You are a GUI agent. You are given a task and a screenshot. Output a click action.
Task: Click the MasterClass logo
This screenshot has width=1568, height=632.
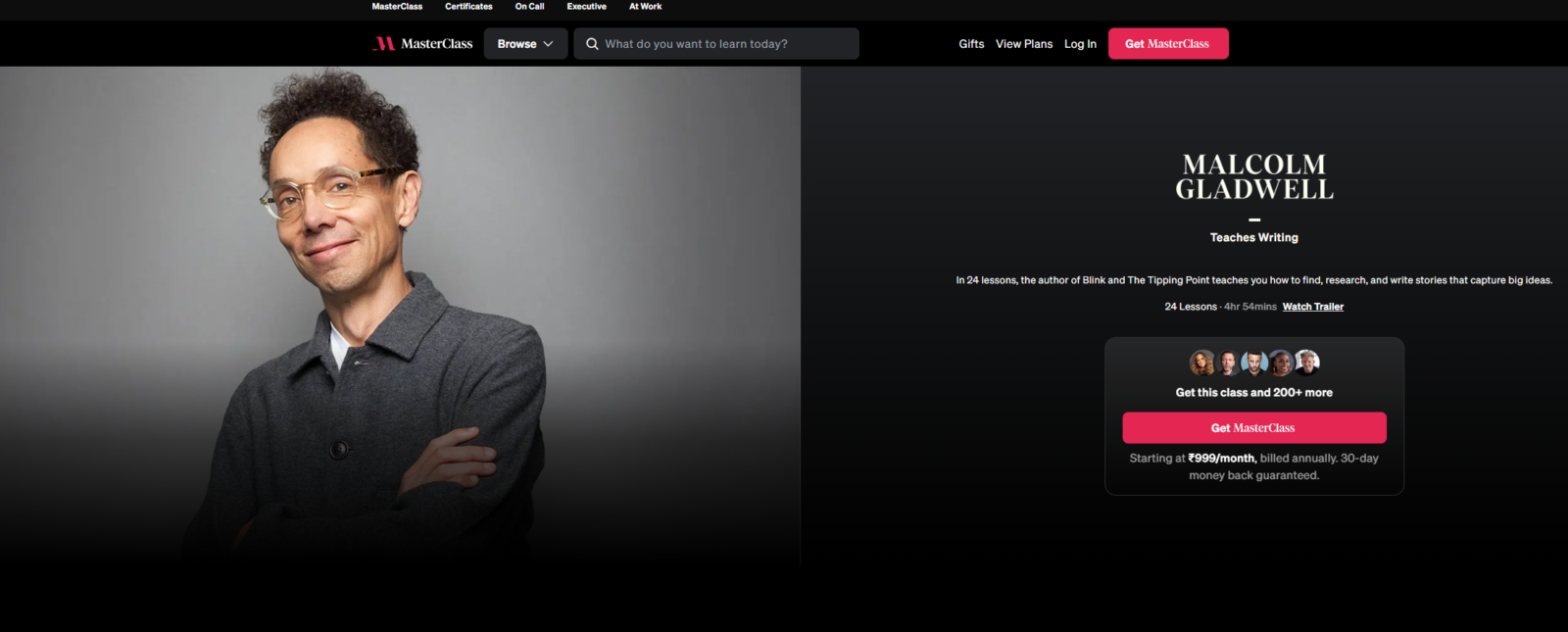422,43
